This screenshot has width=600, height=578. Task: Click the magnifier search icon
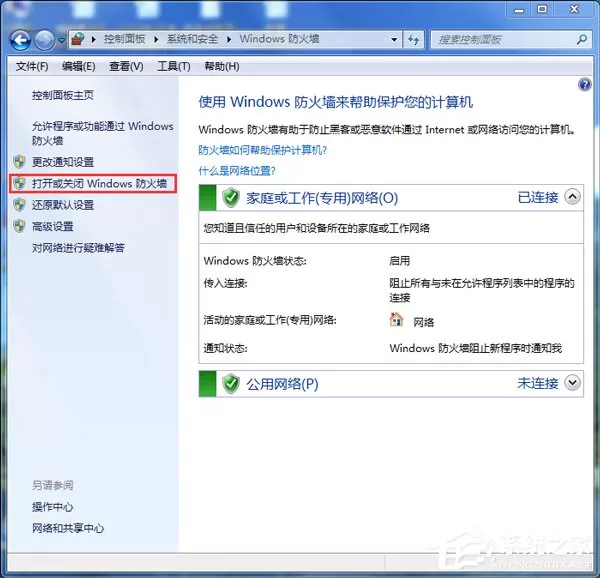582,39
